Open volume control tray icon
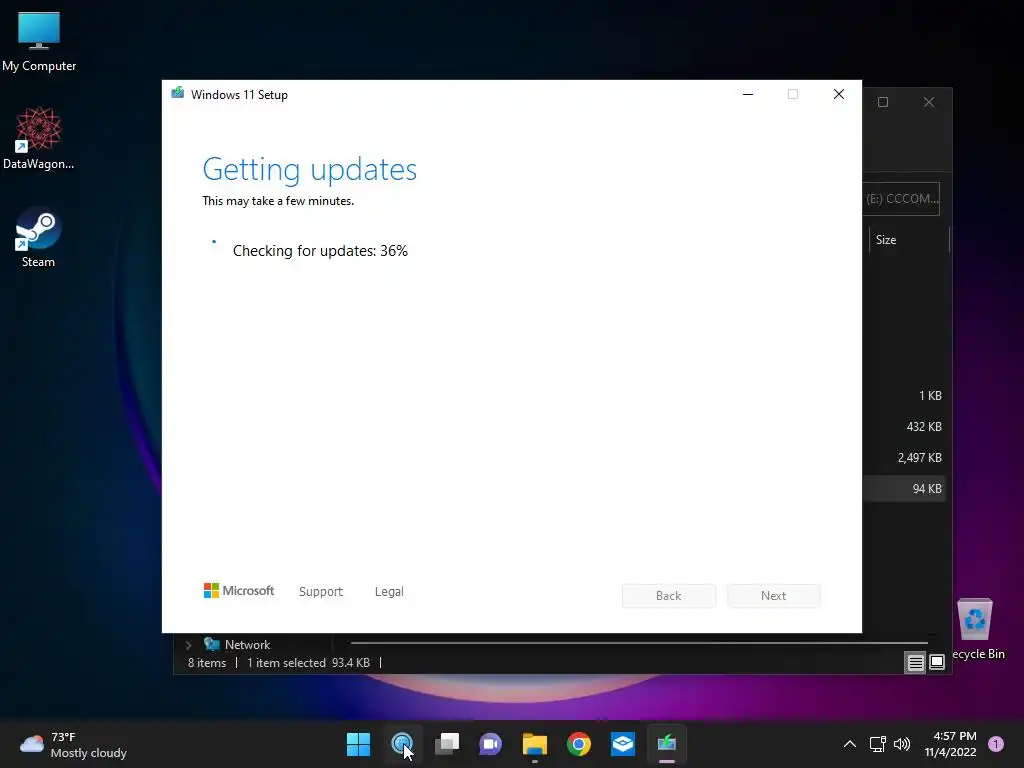This screenshot has width=1024, height=768. (902, 744)
